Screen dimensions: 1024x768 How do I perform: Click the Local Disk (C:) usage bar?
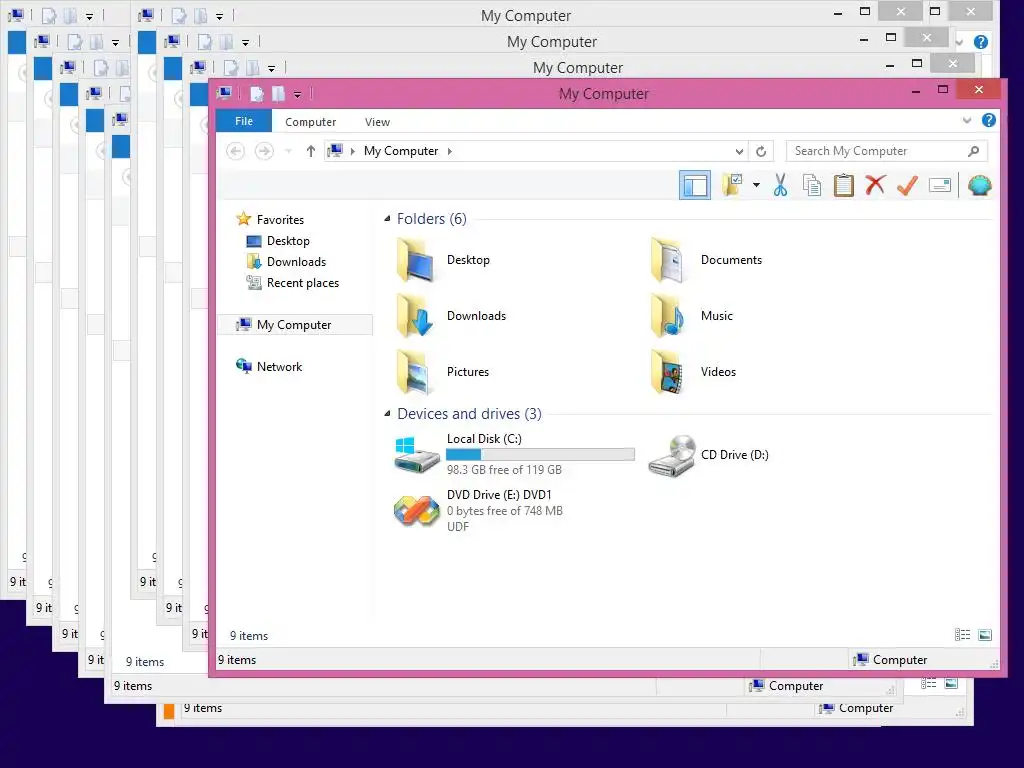tap(540, 455)
